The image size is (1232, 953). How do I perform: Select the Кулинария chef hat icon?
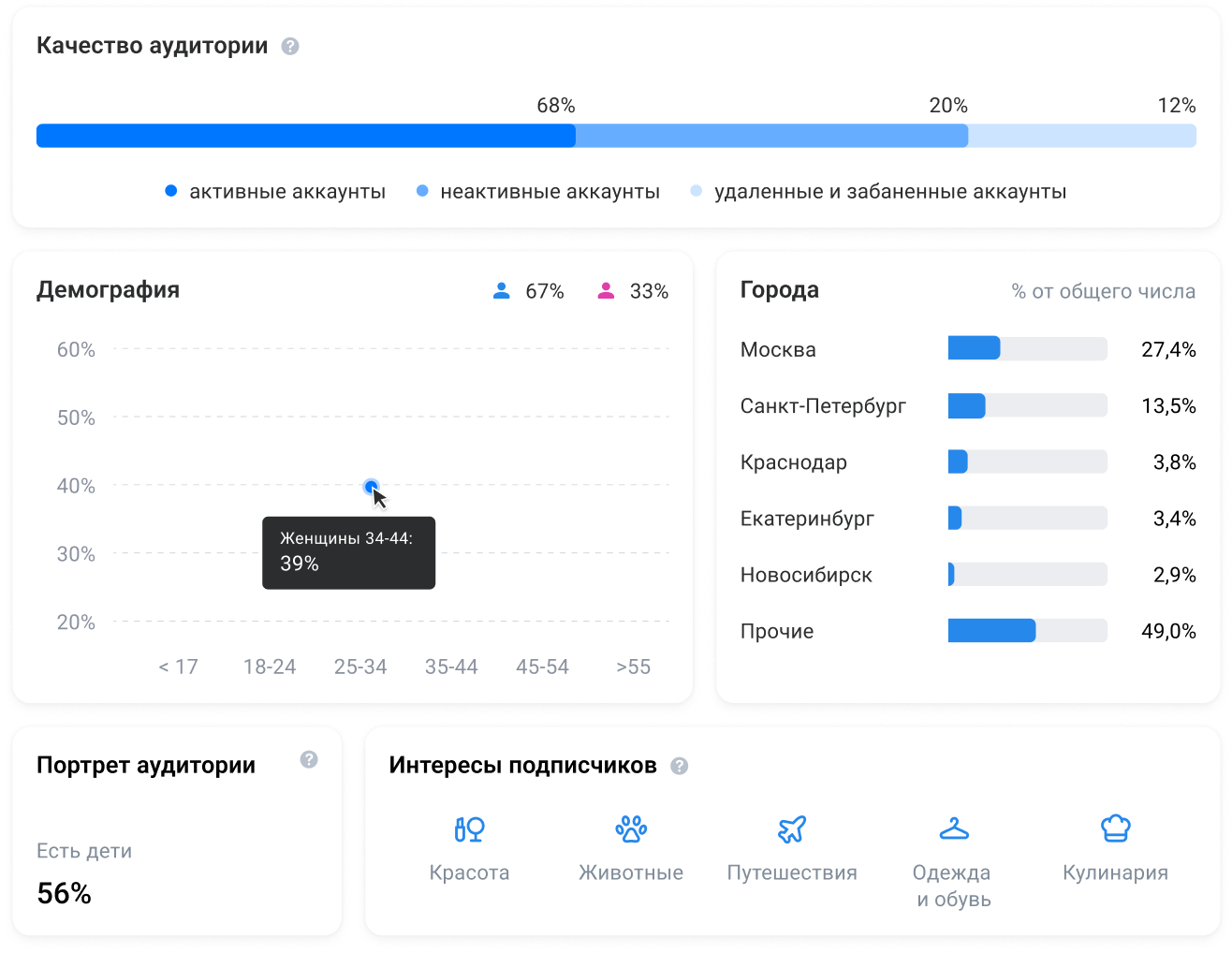(1115, 828)
